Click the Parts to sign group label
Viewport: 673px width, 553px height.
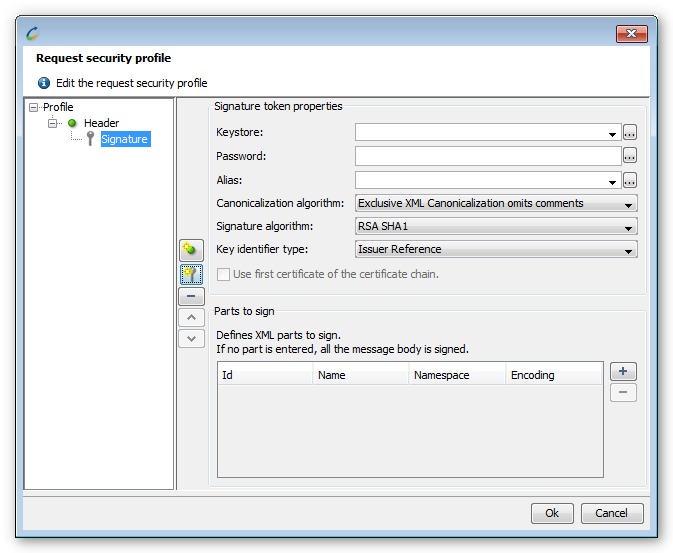[244, 311]
